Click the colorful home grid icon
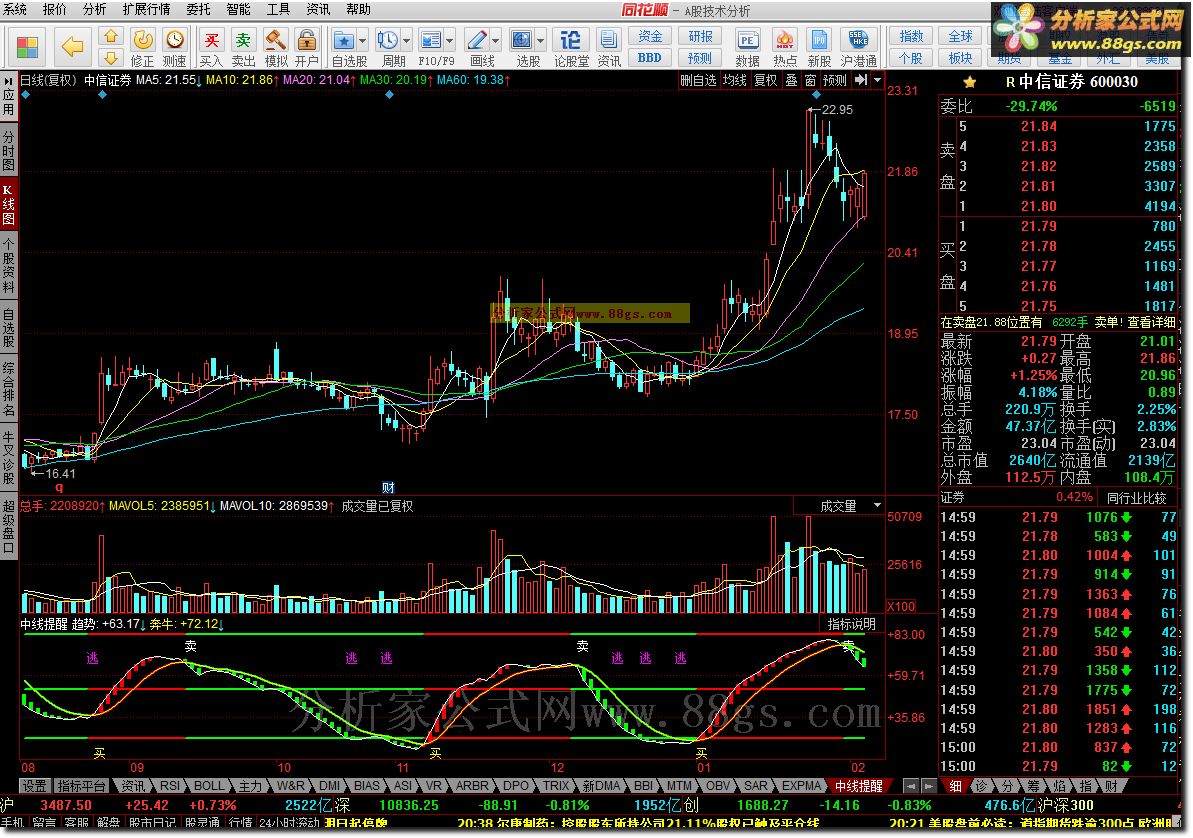Image resolution: width=1193 pixels, height=838 pixels. pos(27,47)
